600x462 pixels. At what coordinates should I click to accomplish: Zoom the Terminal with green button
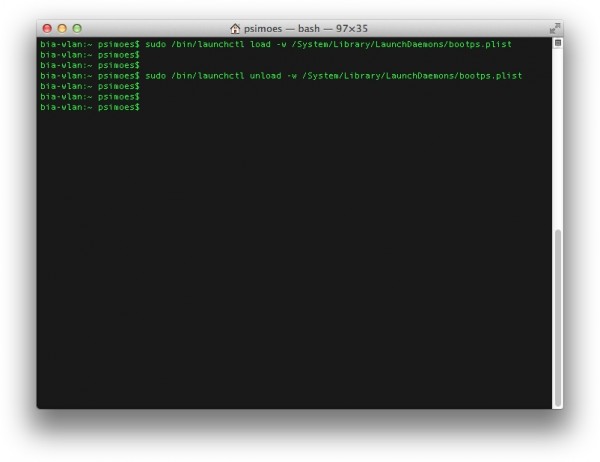(x=77, y=28)
